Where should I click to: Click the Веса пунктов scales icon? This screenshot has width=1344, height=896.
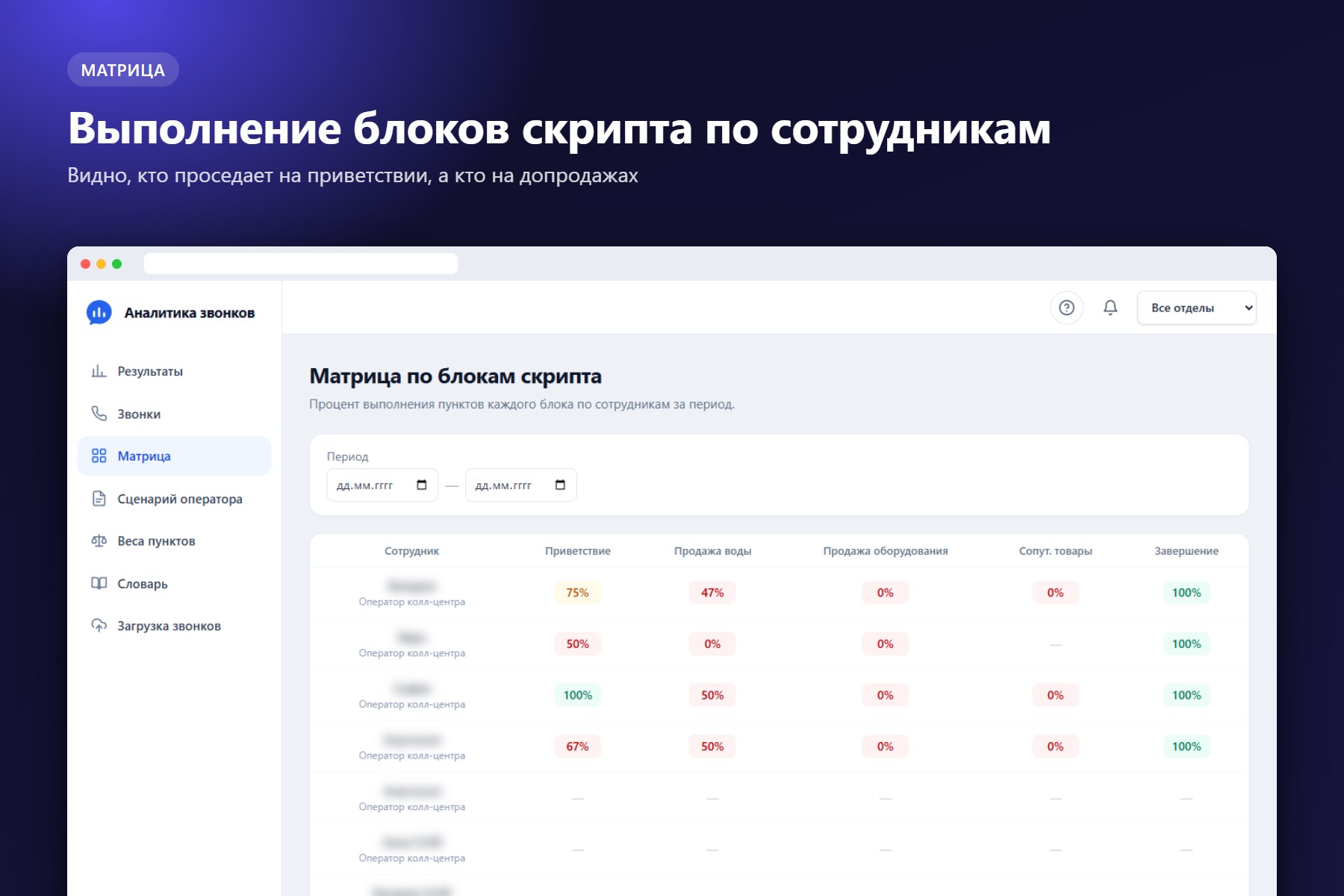pyautogui.click(x=99, y=541)
